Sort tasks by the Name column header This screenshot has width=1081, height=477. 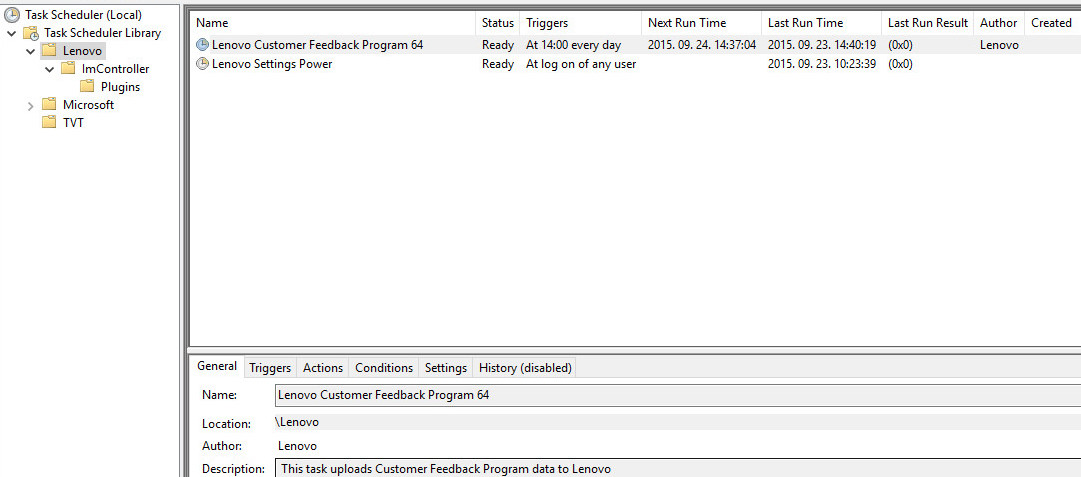[332, 23]
